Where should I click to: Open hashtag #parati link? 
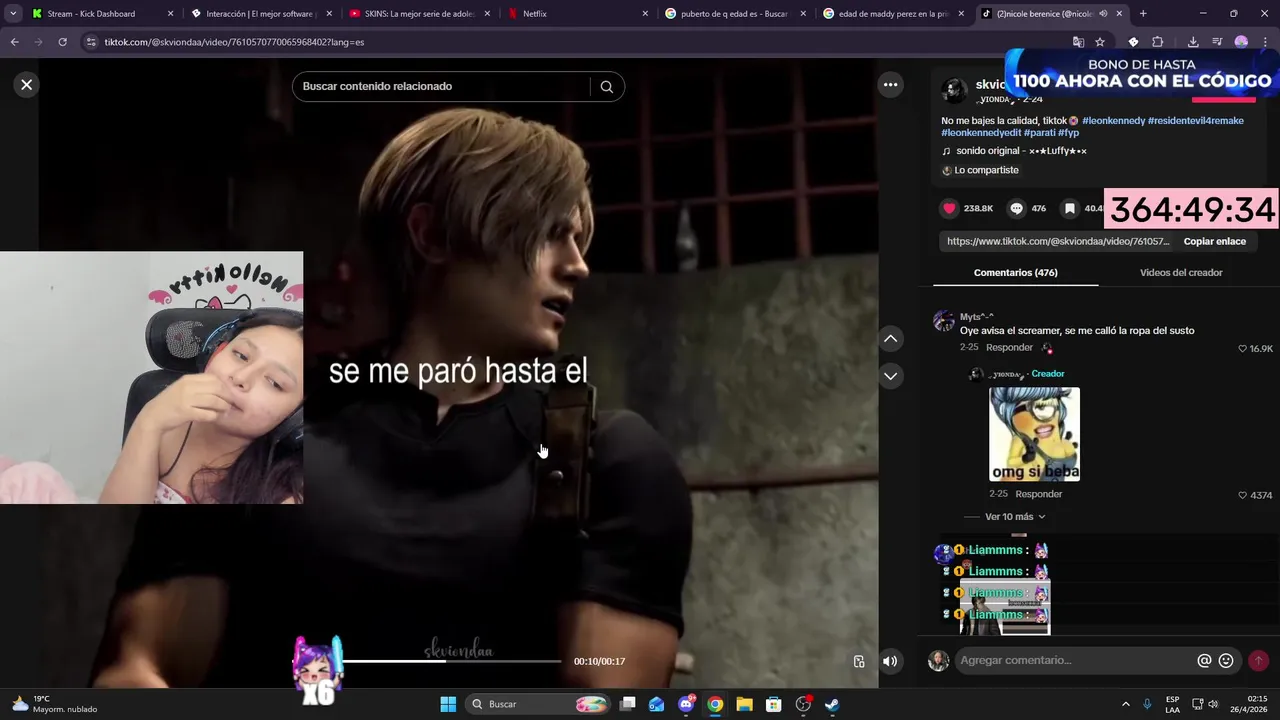[x=1039, y=132]
